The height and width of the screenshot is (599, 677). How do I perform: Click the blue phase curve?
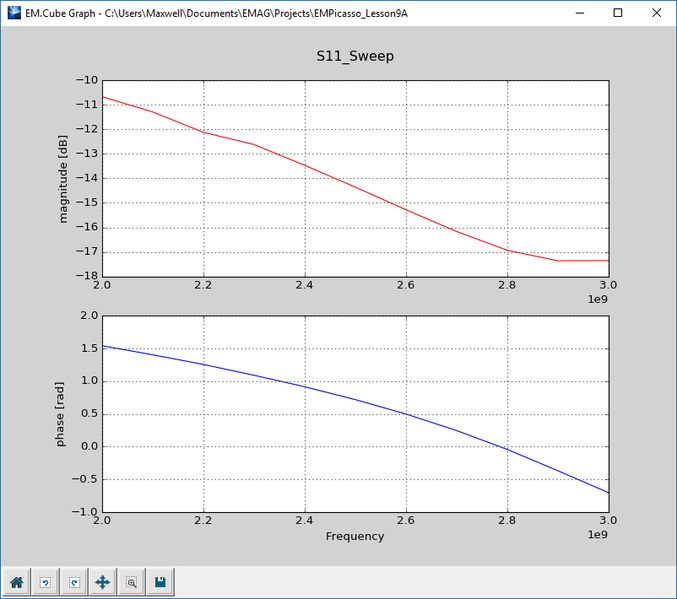pos(355,400)
